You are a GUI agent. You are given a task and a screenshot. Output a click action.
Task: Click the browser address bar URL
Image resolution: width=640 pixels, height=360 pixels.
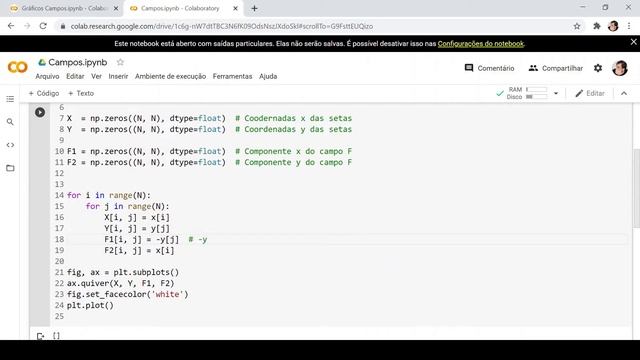coord(222,26)
